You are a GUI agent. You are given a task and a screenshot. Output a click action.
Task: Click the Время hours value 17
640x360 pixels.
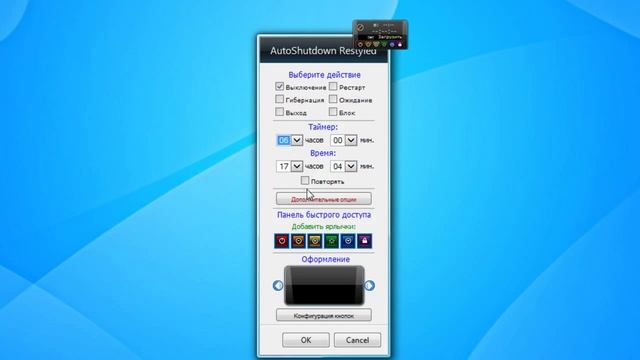(x=284, y=166)
